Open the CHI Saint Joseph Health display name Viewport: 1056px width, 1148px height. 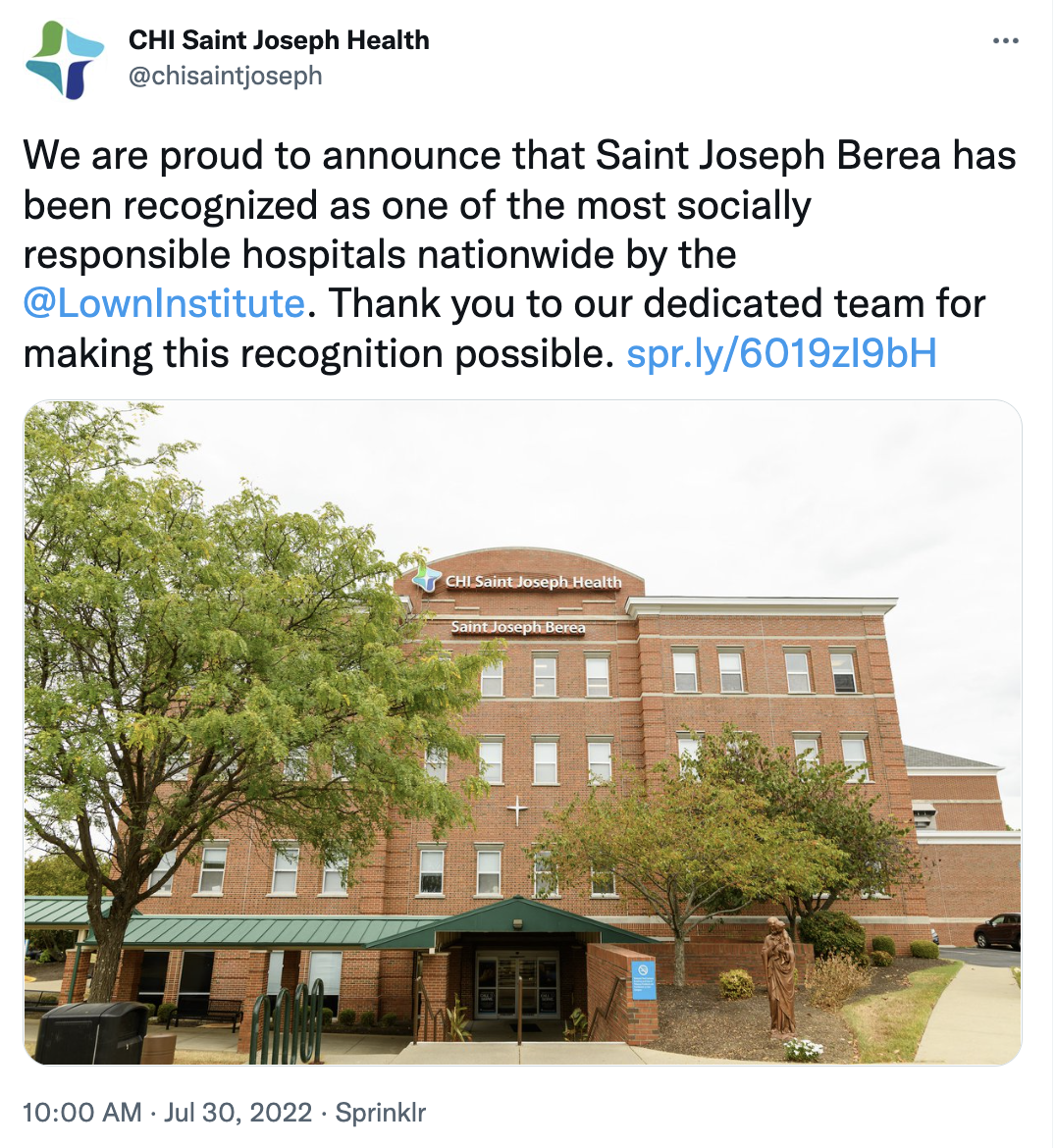tap(279, 40)
